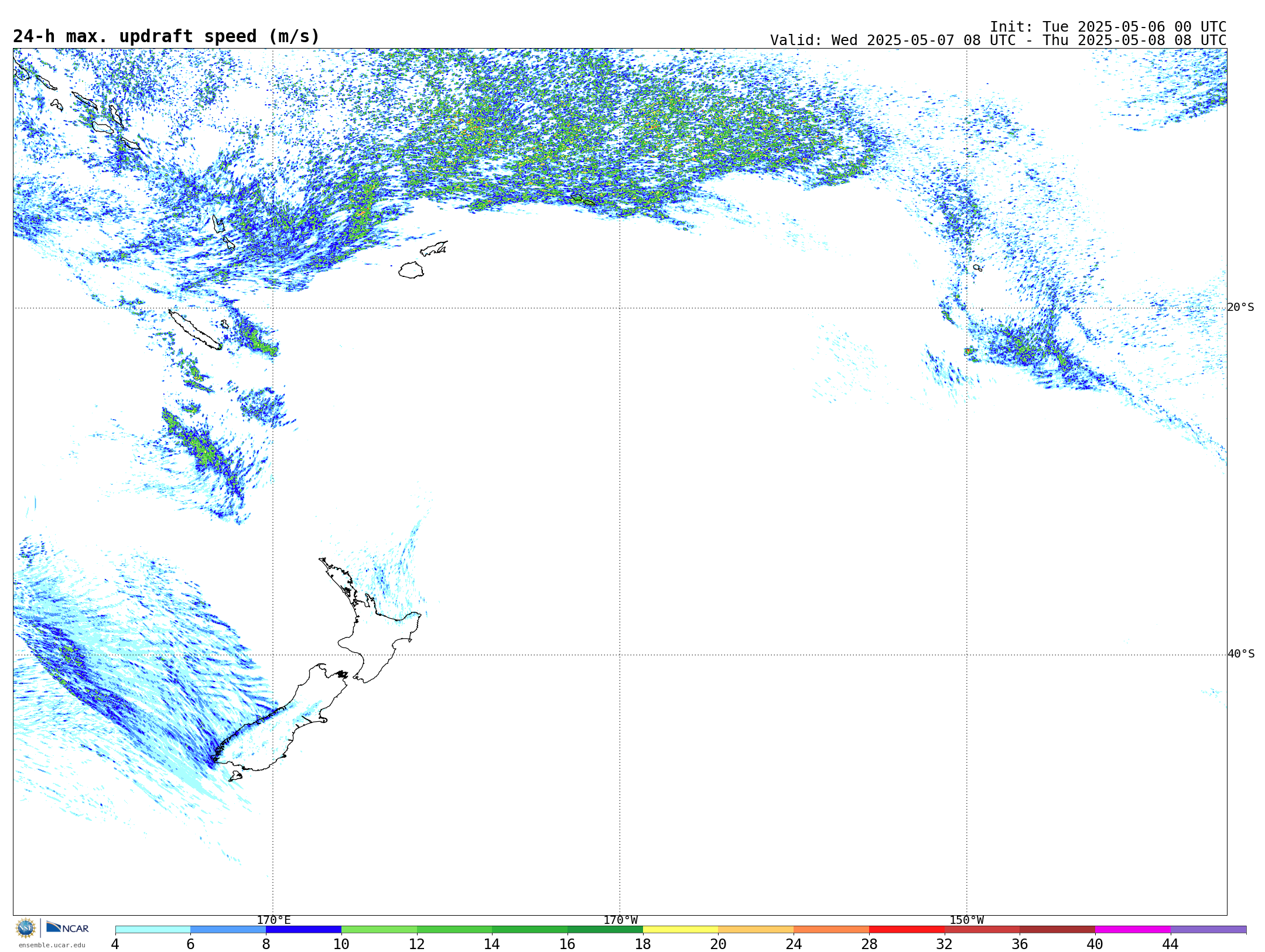This screenshot has height=952, width=1265.
Task: Click the colorbar tick label '28'
Action: tap(869, 944)
